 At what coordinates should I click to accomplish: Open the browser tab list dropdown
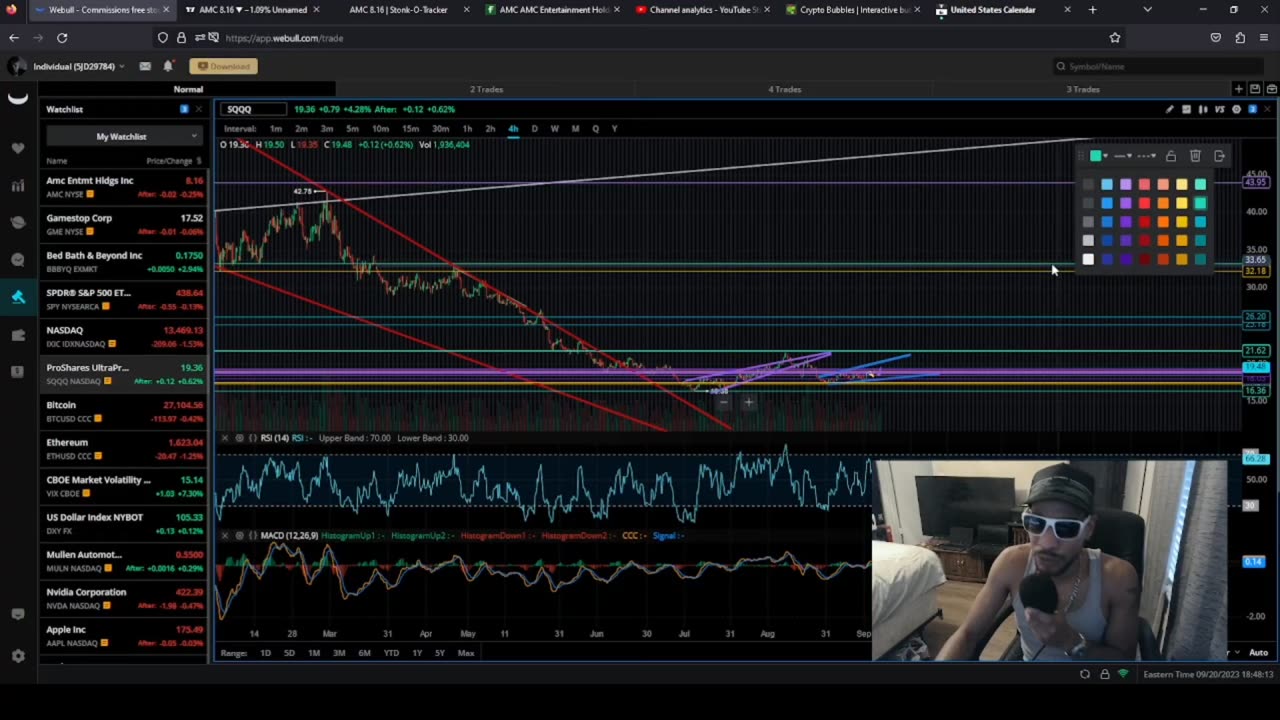1147,10
